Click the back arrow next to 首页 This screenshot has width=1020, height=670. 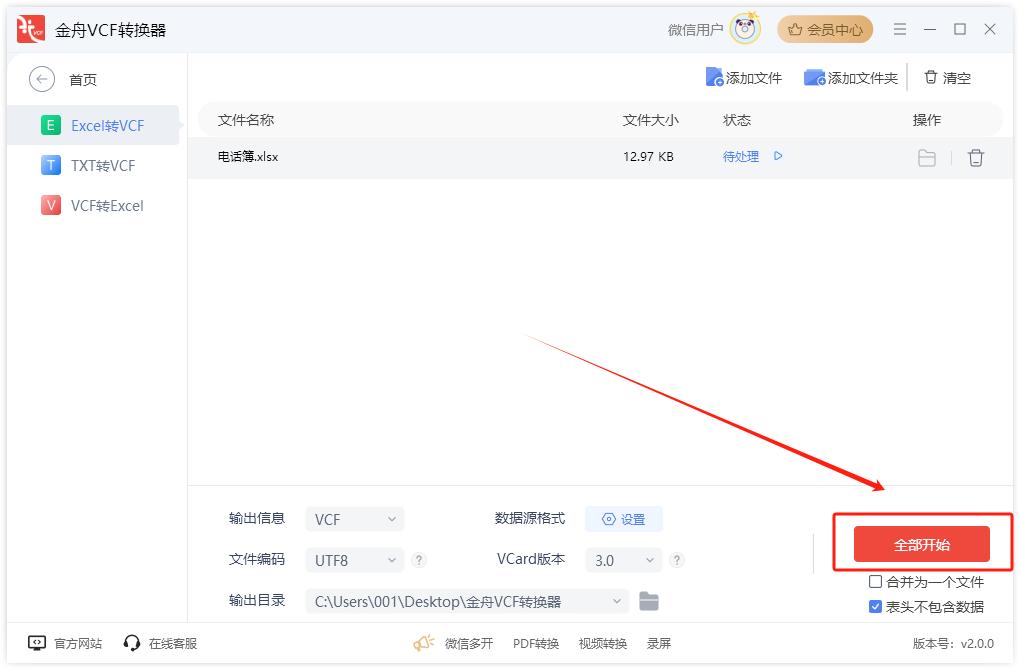pyautogui.click(x=42, y=80)
